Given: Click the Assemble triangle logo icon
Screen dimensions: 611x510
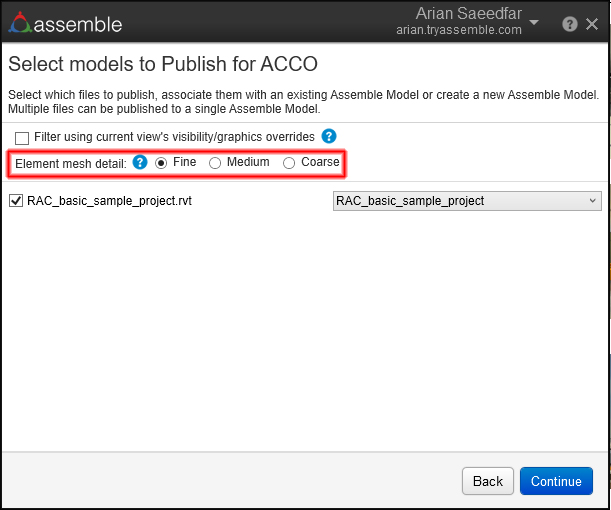Looking at the screenshot, I should click(19, 23).
